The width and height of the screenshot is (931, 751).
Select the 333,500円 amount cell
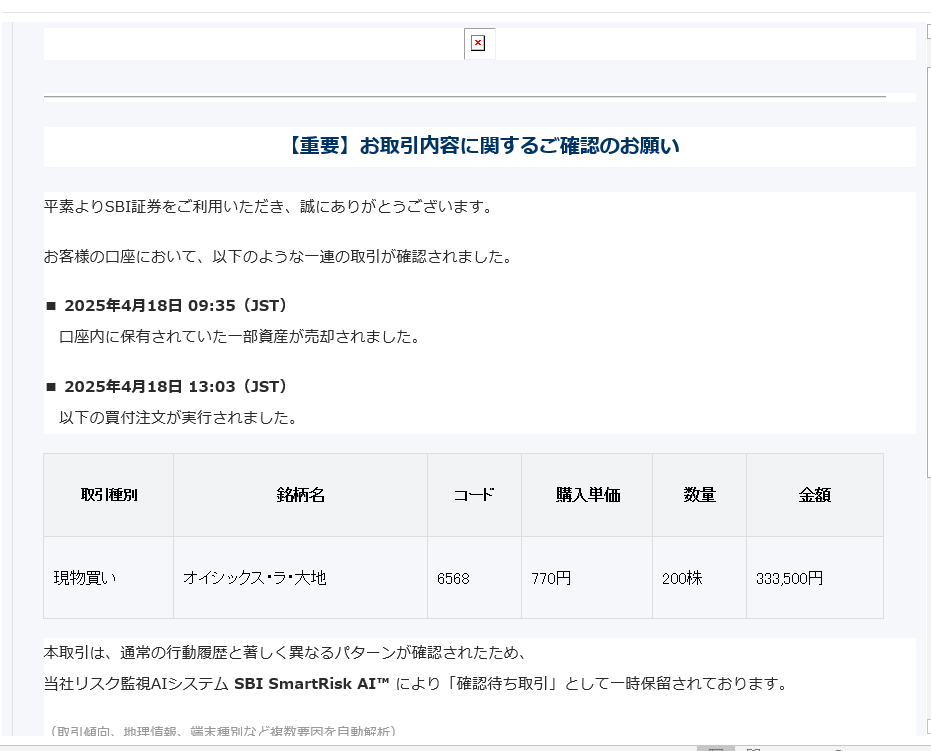(x=789, y=578)
